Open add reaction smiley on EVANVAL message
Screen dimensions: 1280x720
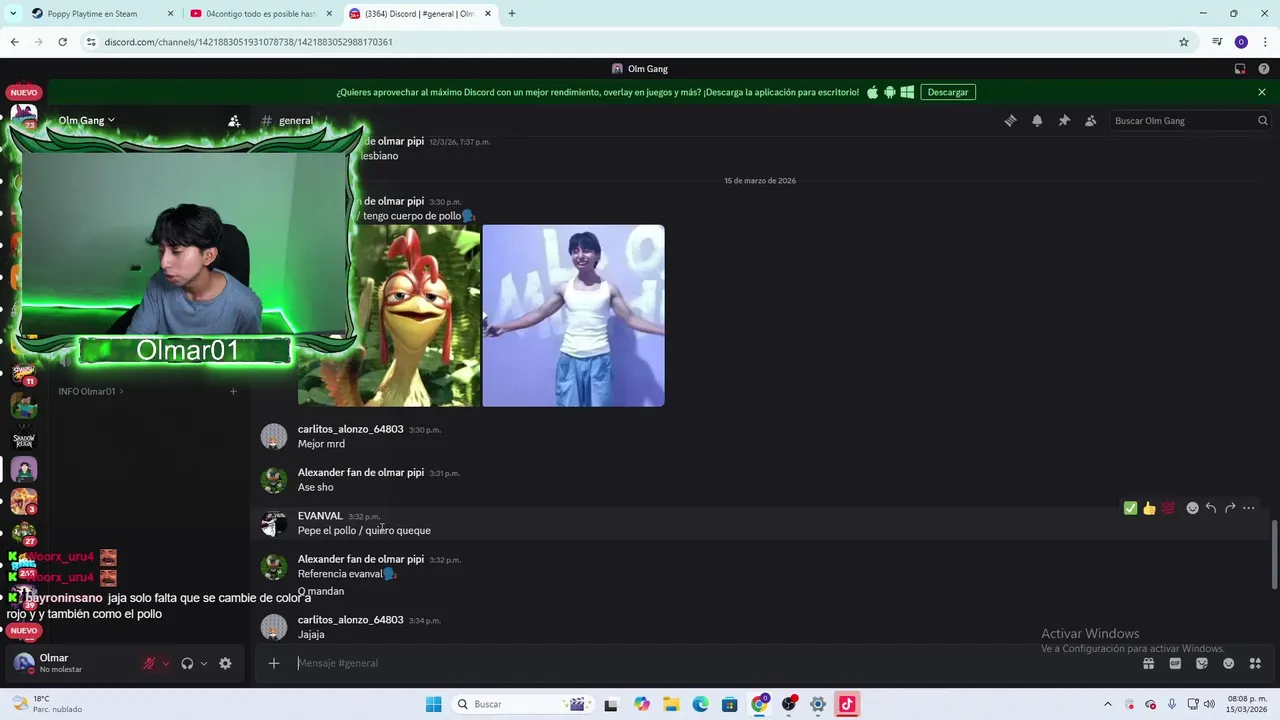click(x=1192, y=508)
